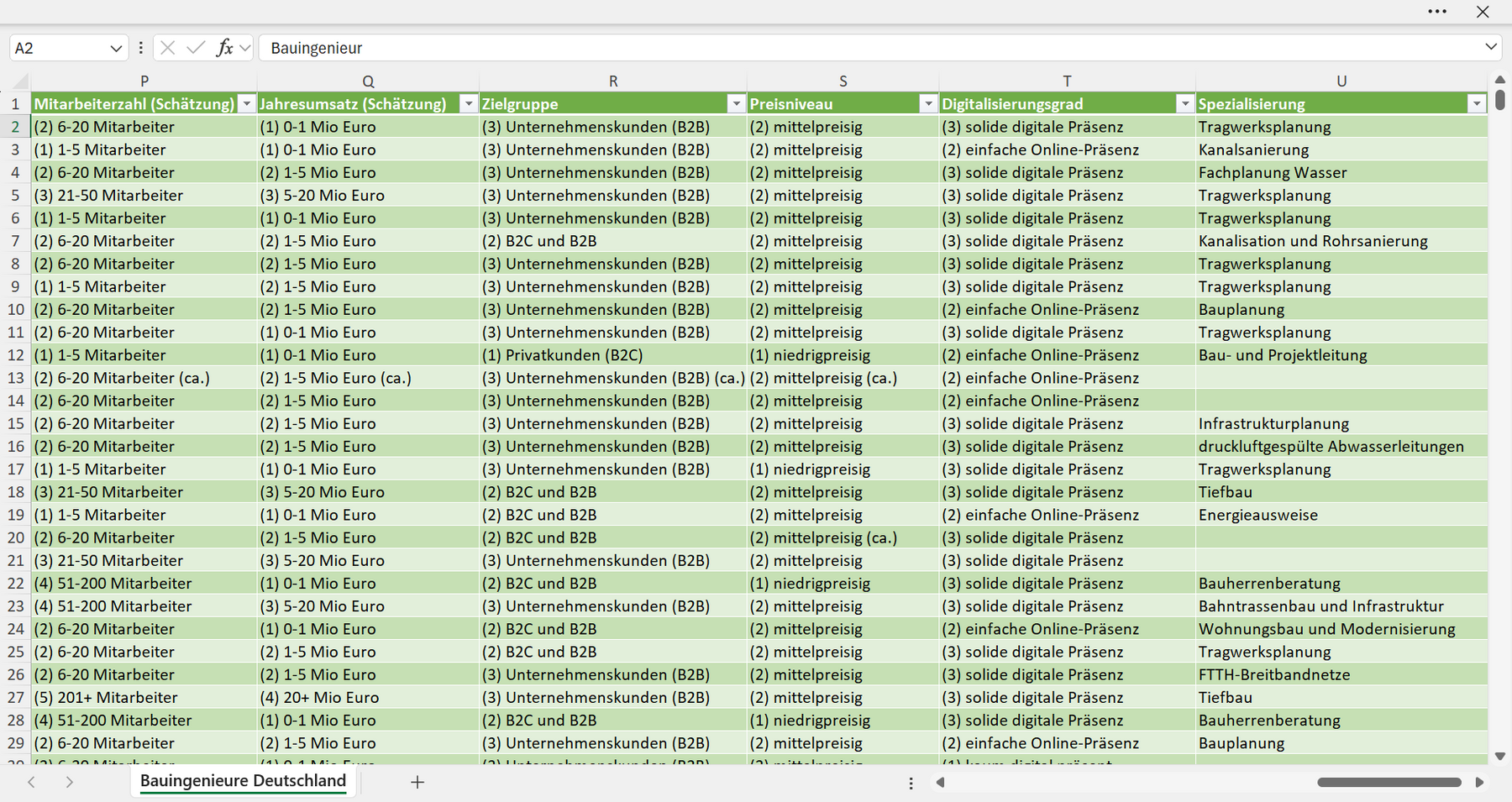Click cell 'Fachplanung Wasser'
The image size is (1512, 802).
(x=1341, y=172)
